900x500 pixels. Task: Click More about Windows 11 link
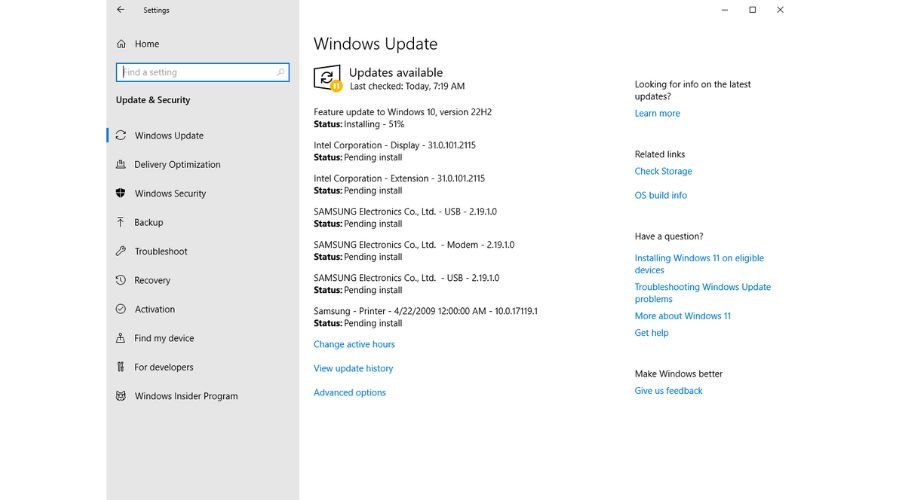pos(682,316)
